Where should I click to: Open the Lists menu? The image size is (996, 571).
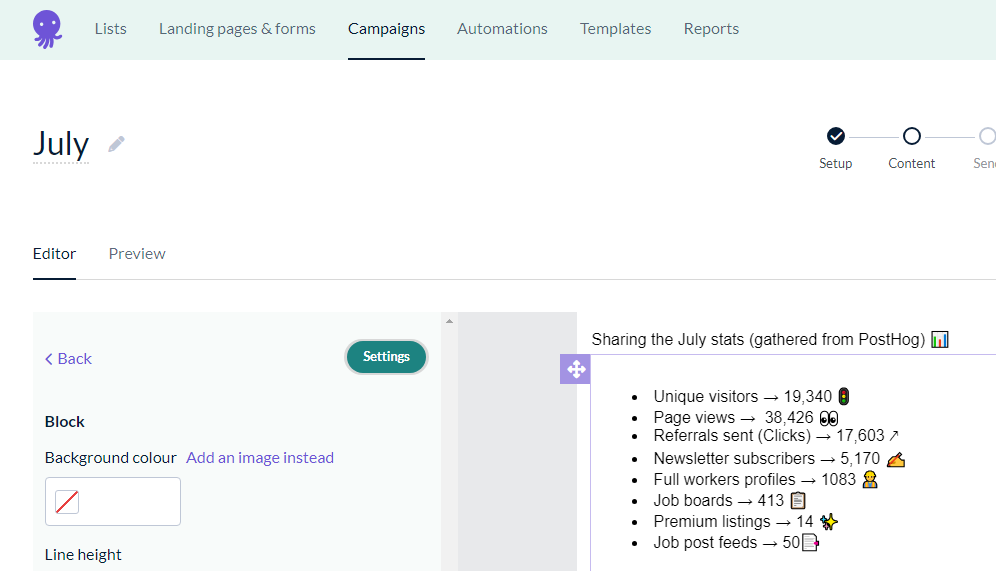point(110,29)
